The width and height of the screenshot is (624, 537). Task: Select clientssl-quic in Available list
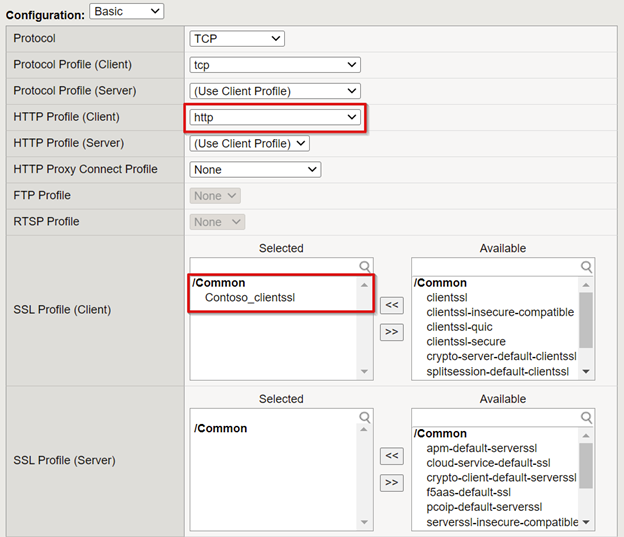click(459, 327)
